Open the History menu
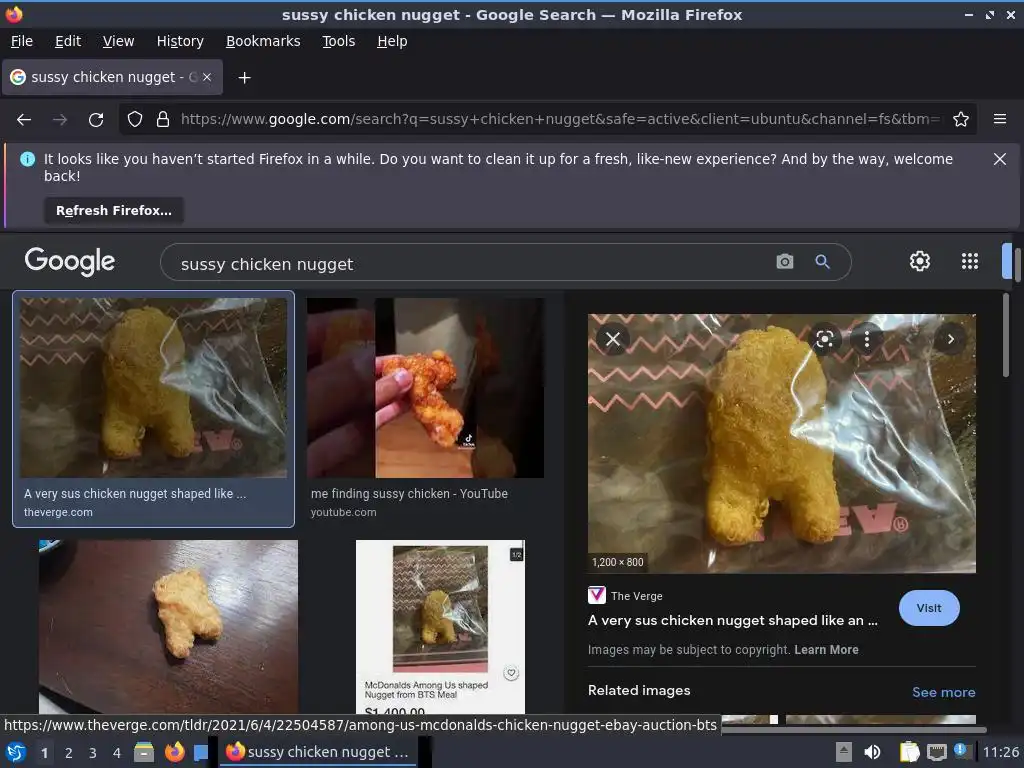1024x768 pixels. click(x=180, y=41)
